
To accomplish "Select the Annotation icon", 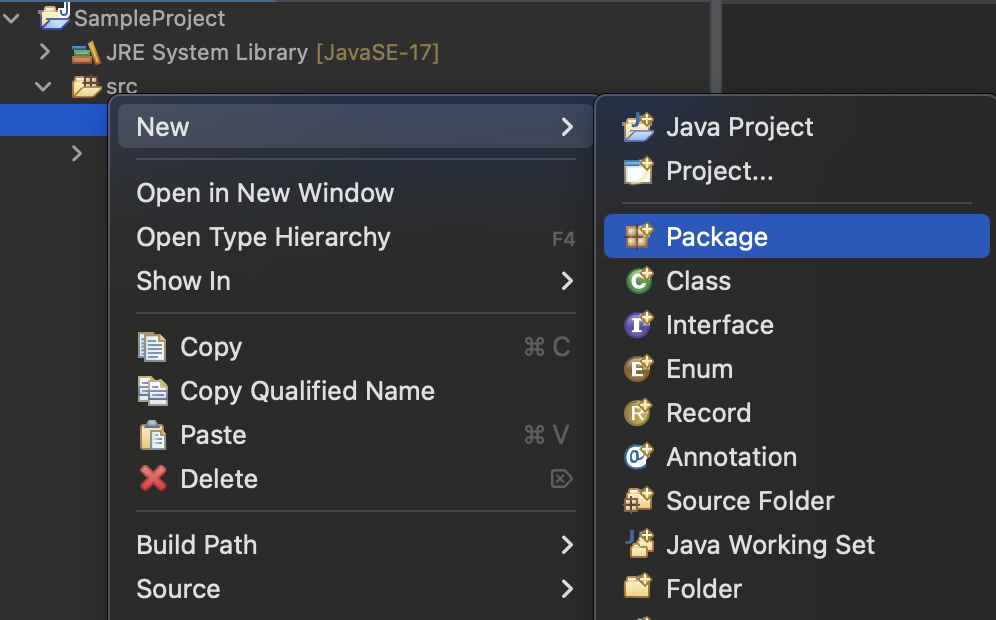I will coord(638,457).
